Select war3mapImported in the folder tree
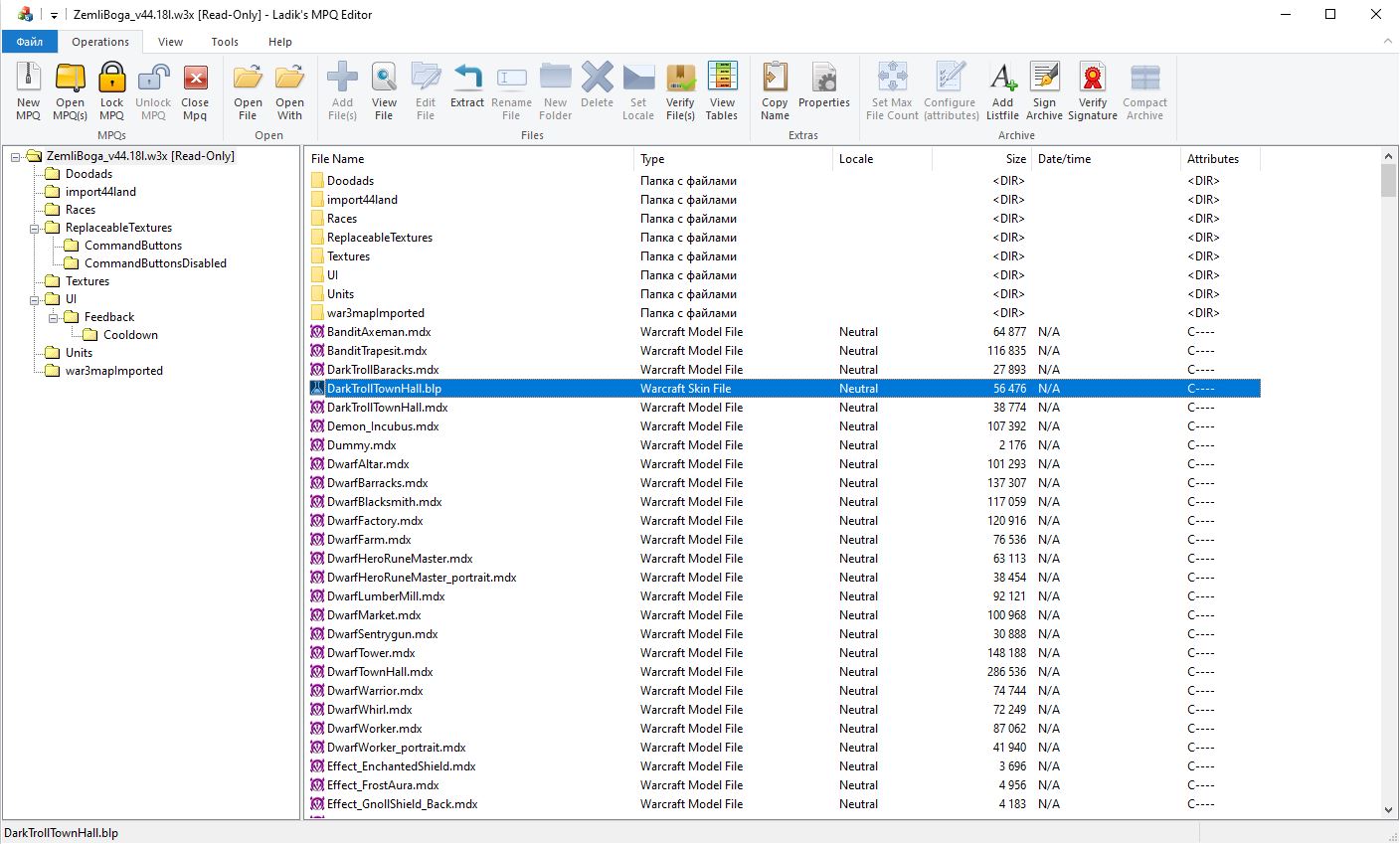This screenshot has height=844, width=1400. [113, 371]
